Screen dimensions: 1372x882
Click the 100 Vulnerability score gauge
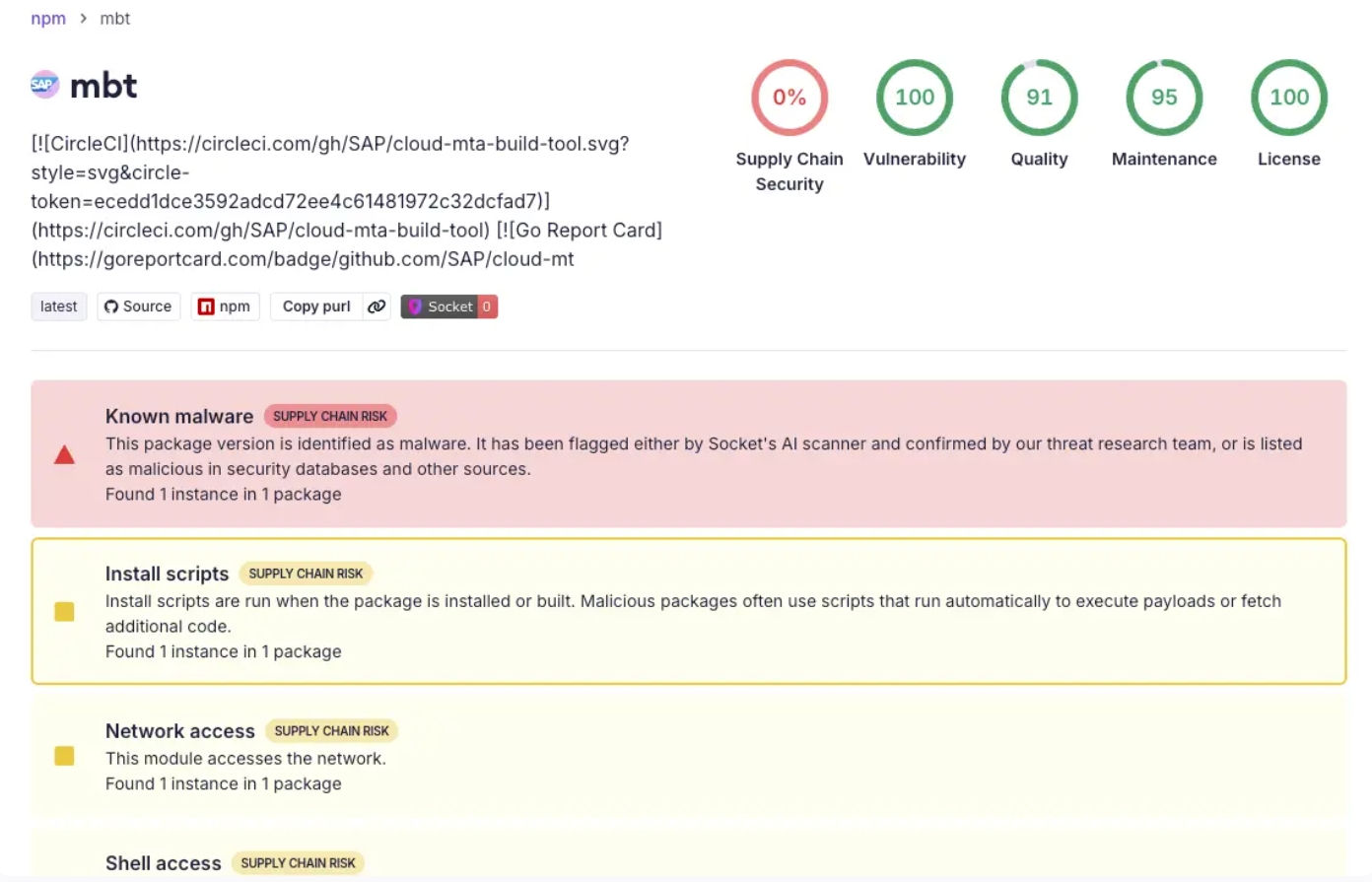click(915, 98)
